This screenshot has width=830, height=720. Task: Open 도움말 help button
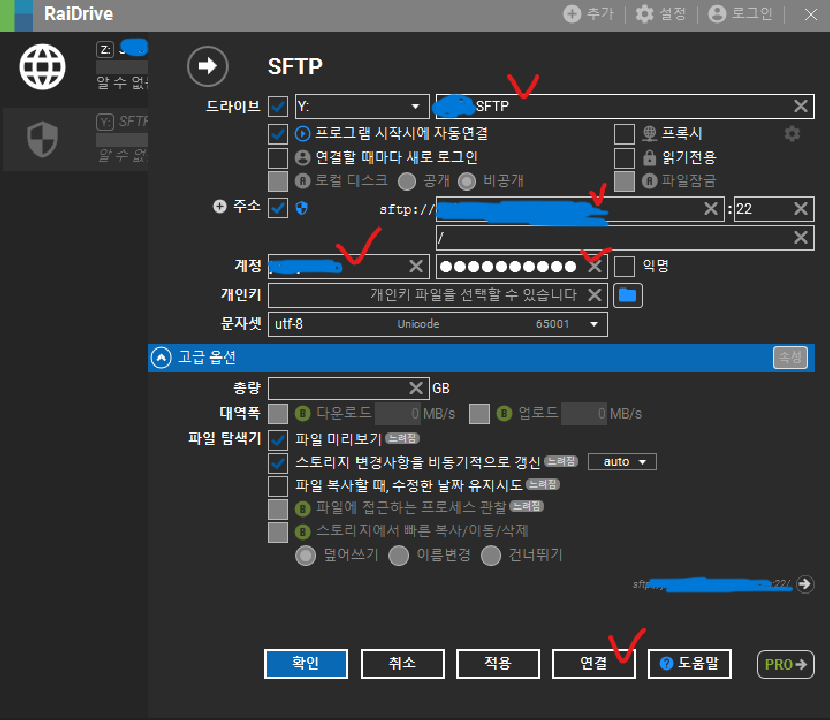coord(690,663)
